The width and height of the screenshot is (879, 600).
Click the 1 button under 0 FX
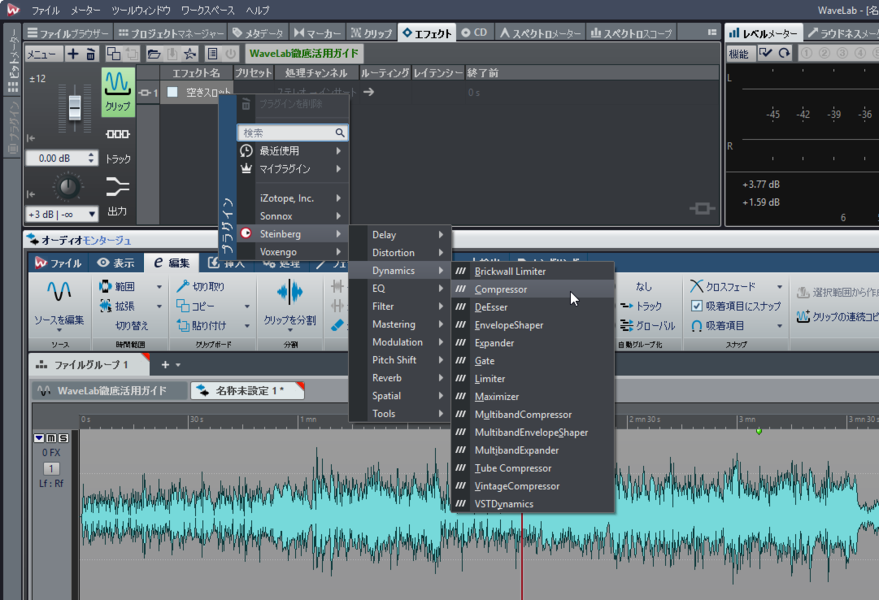51,468
